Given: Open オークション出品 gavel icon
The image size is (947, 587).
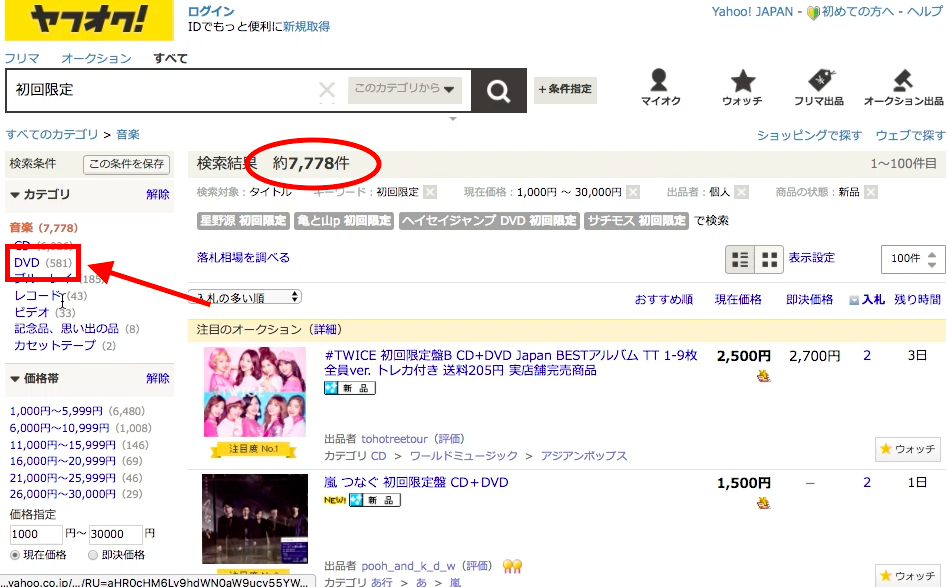Looking at the screenshot, I should point(904,88).
